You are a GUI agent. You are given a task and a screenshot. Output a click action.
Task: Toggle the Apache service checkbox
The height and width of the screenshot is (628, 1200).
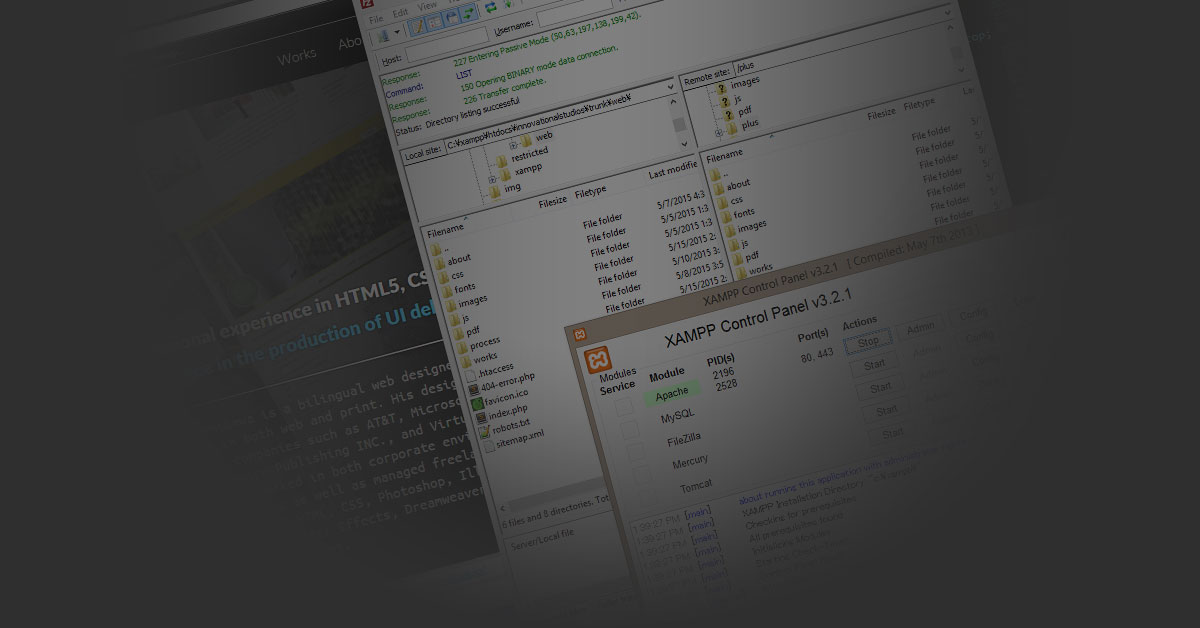point(623,407)
